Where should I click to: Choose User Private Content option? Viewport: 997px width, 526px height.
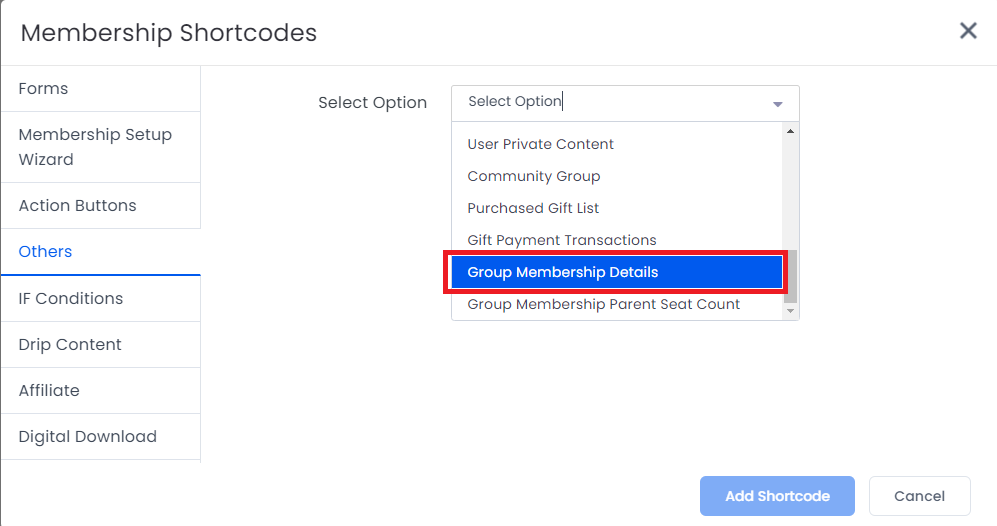click(541, 145)
